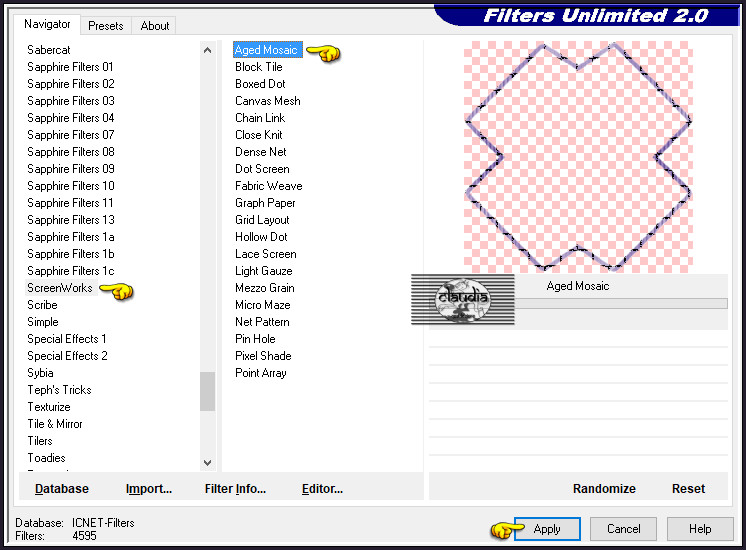The image size is (746, 550).
Task: Select Pin Hole filter
Action: tap(255, 339)
